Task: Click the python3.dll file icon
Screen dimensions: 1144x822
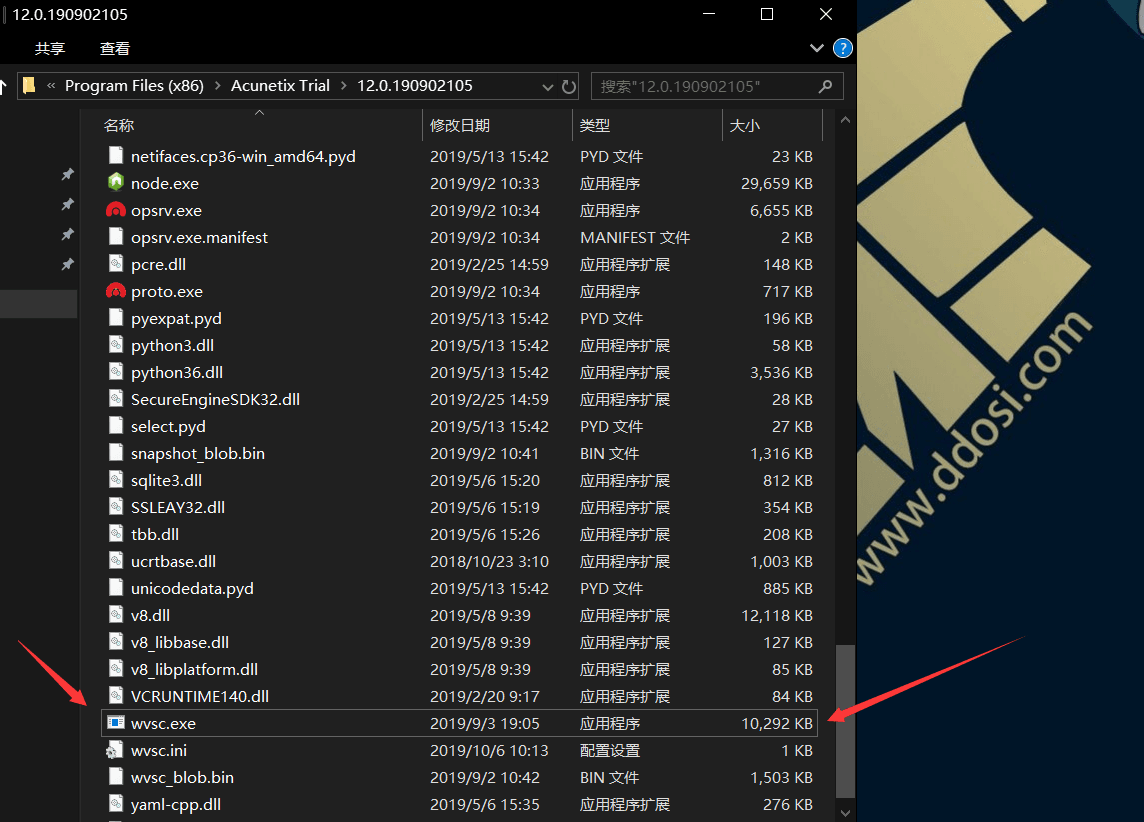Action: point(115,344)
